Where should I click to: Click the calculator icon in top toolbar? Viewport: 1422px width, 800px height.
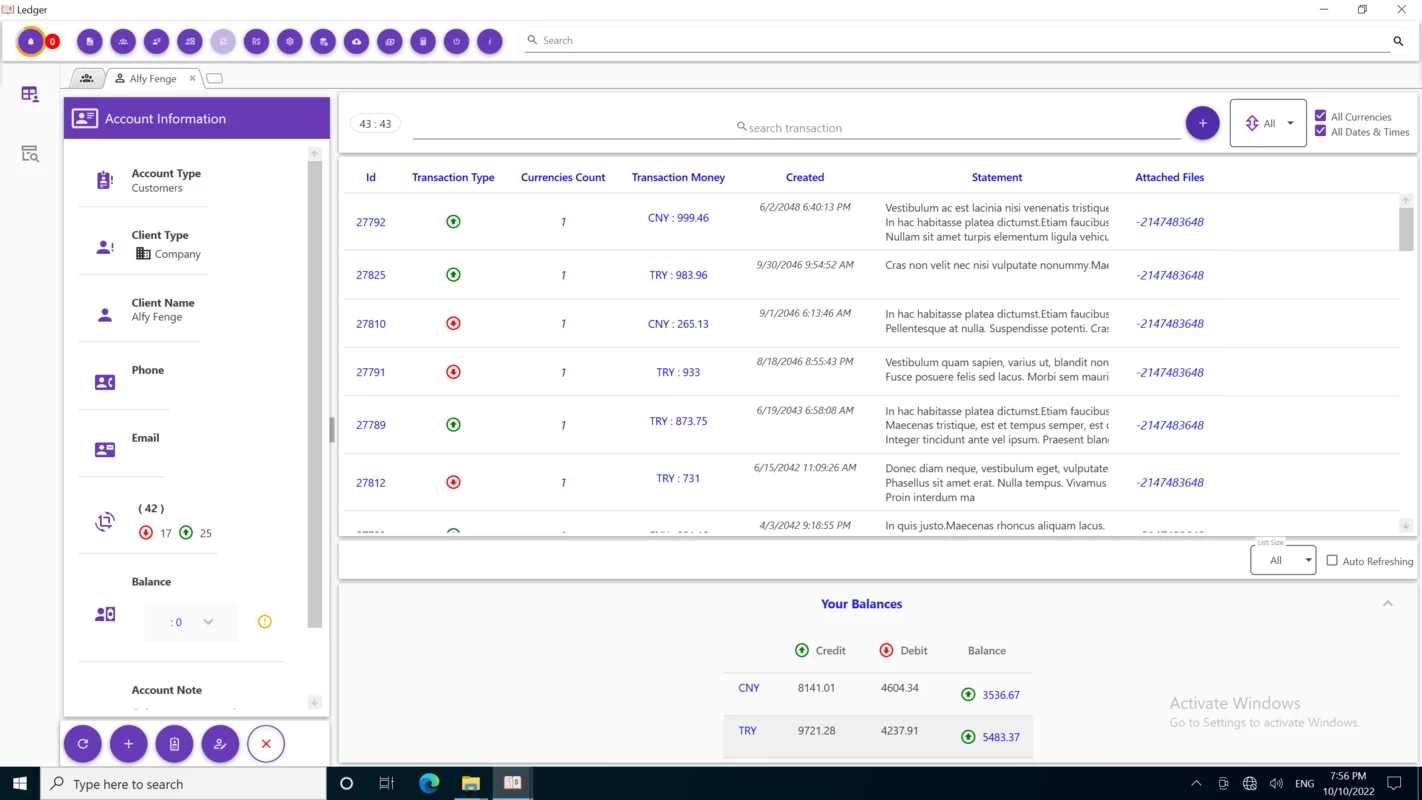click(423, 42)
